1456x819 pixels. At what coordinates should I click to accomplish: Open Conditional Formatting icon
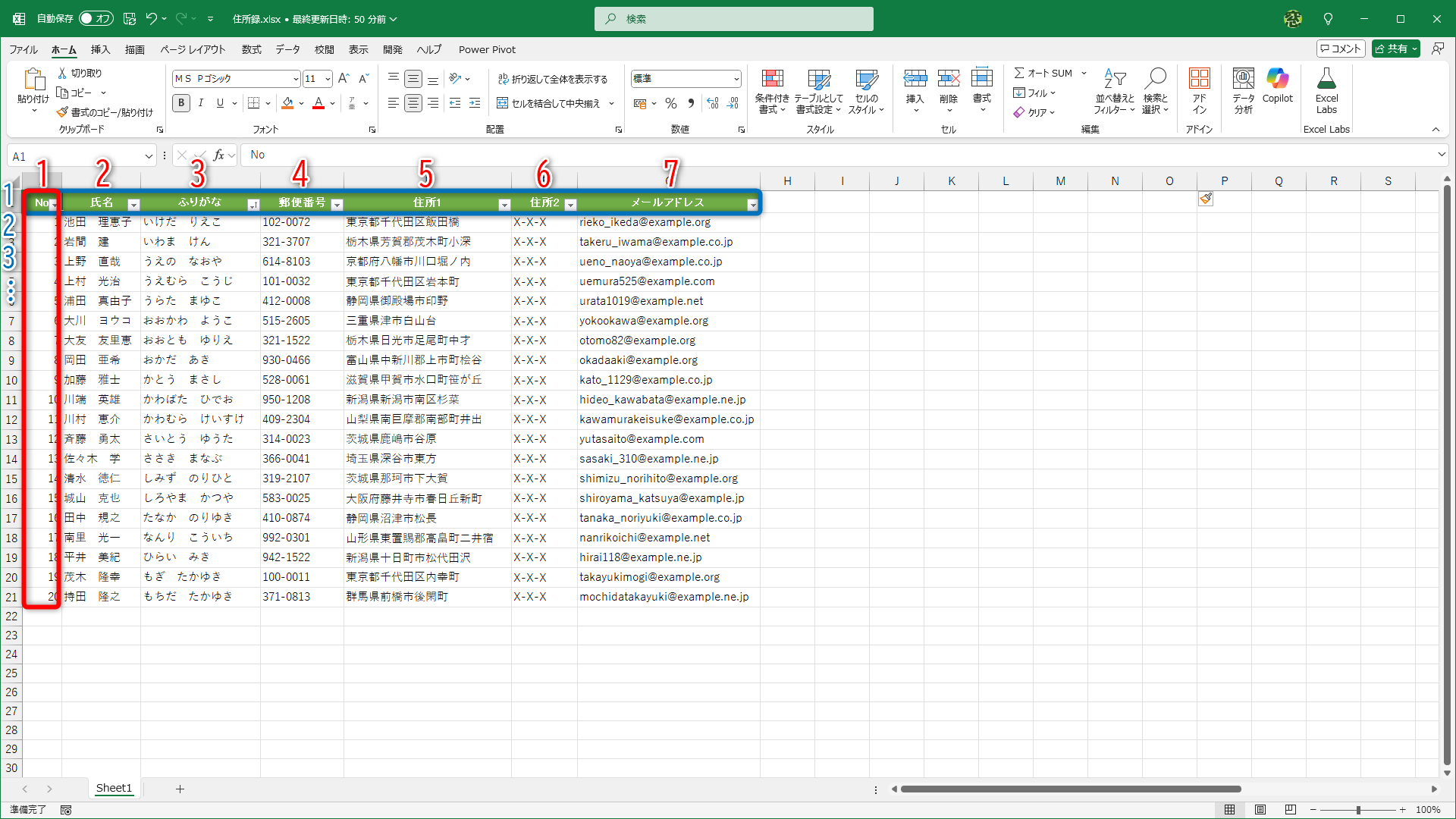coord(772,80)
